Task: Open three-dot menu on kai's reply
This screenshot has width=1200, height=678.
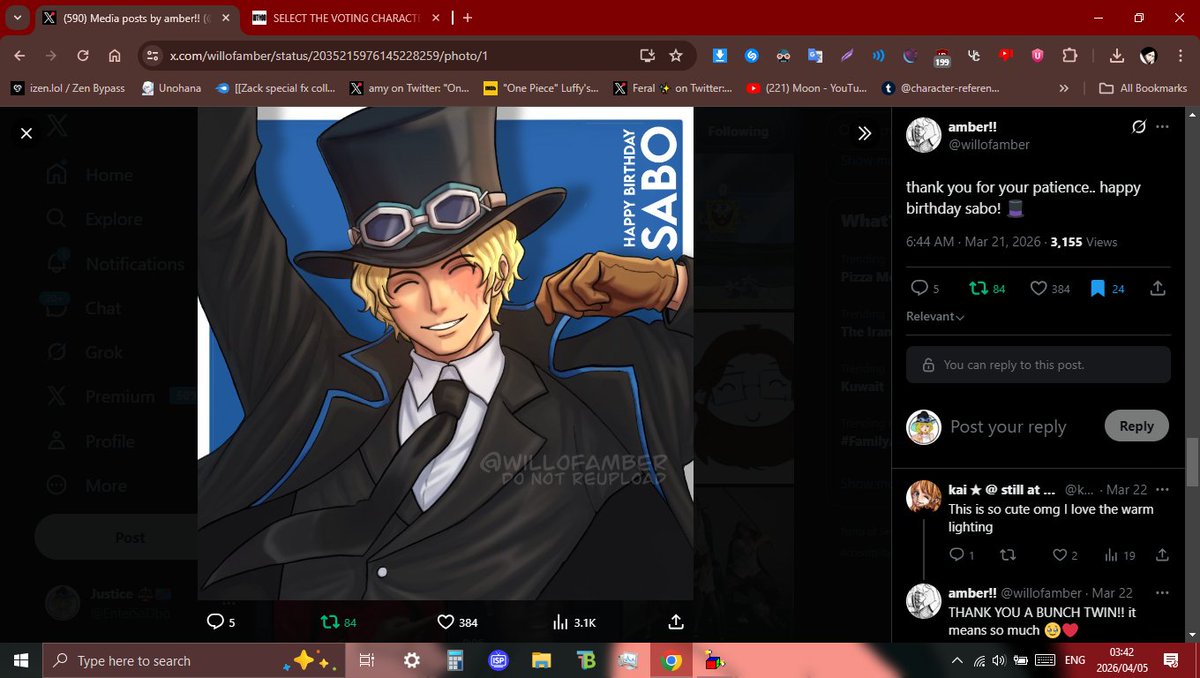Action: click(1162, 490)
